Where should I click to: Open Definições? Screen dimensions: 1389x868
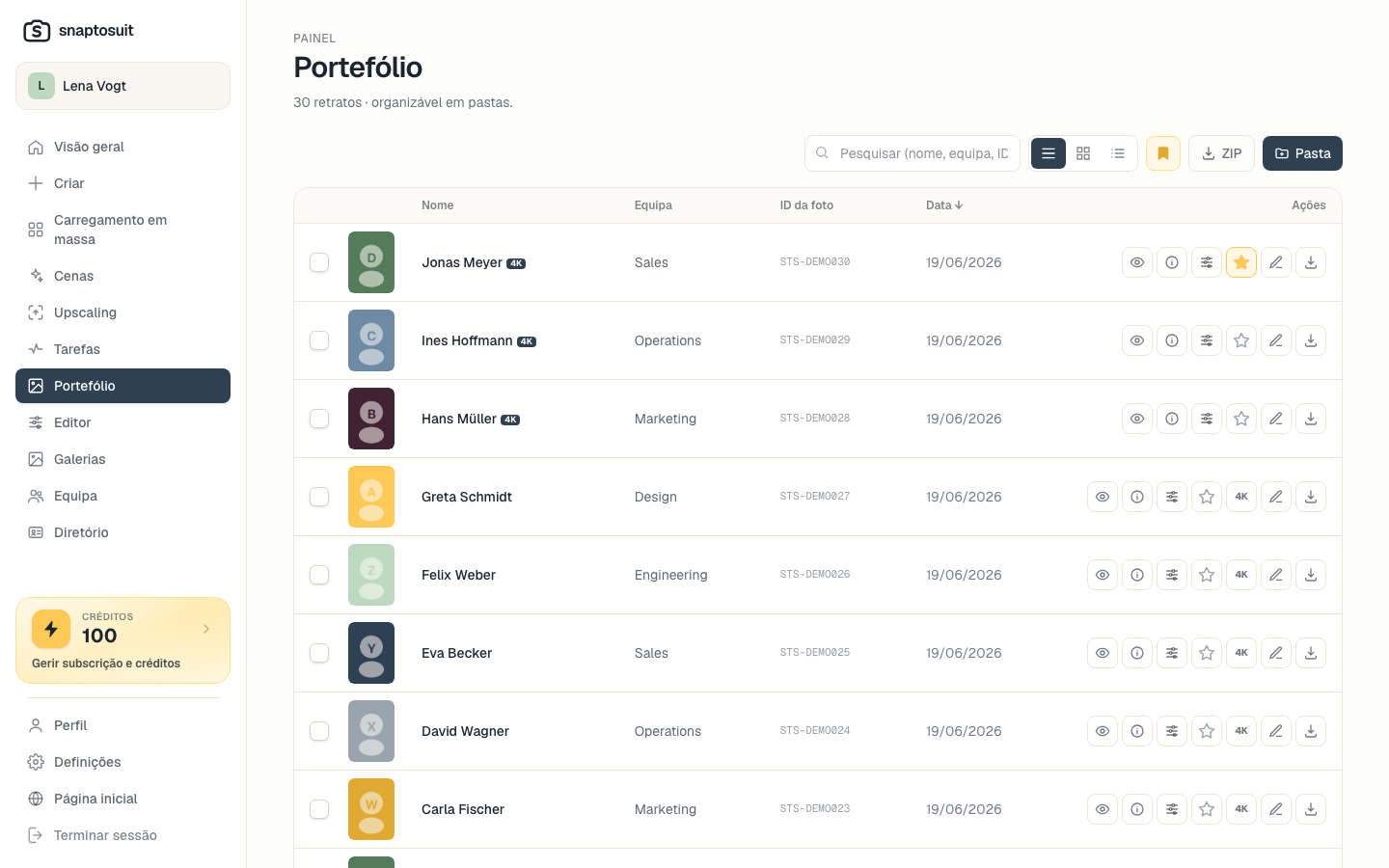point(123,762)
